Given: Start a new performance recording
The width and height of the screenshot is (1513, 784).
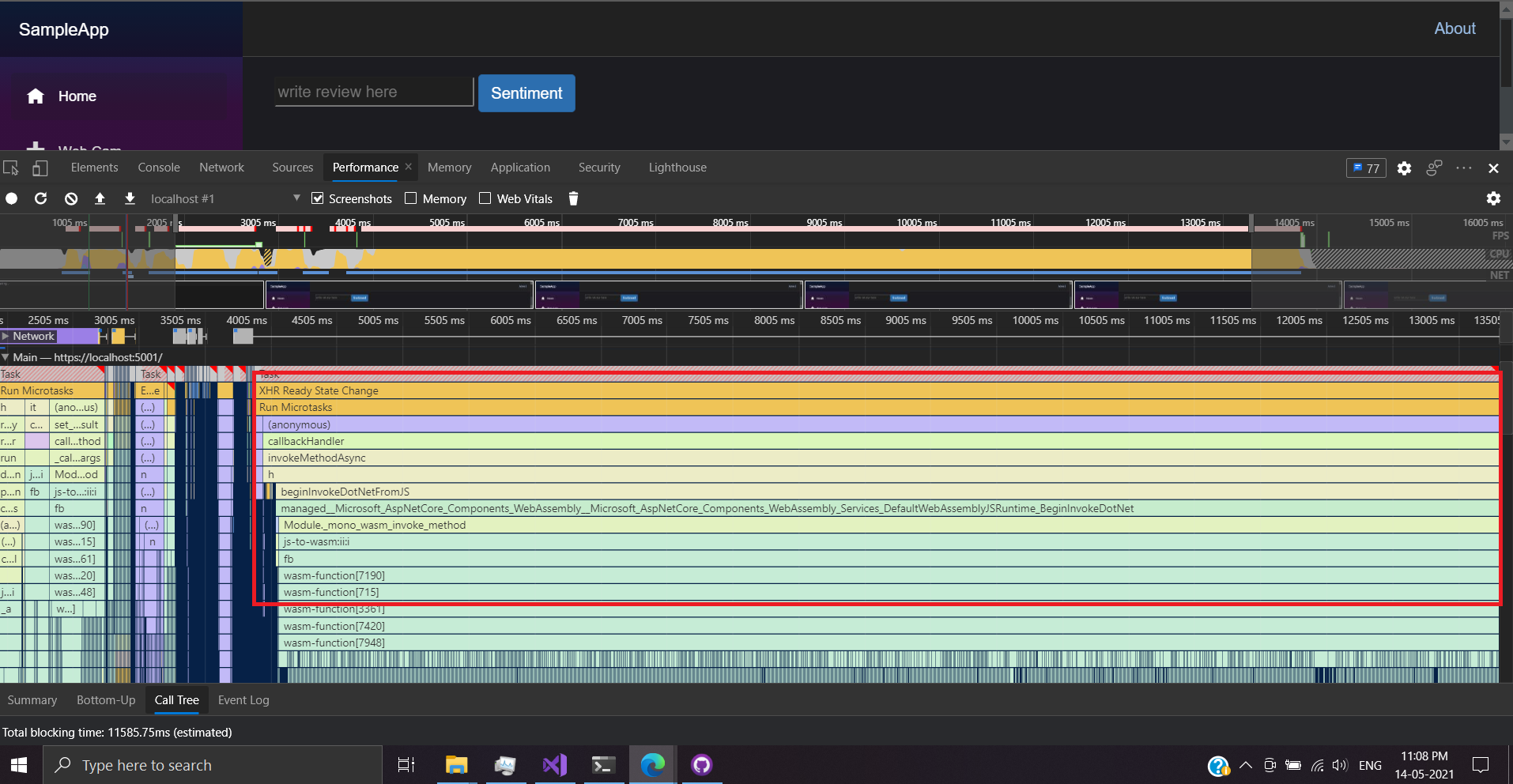Looking at the screenshot, I should click(11, 198).
